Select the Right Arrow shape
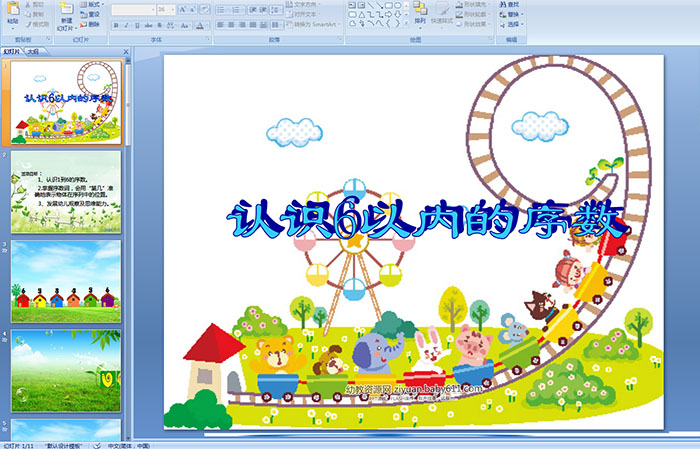The width and height of the screenshot is (700, 449). pyautogui.click(x=389, y=14)
